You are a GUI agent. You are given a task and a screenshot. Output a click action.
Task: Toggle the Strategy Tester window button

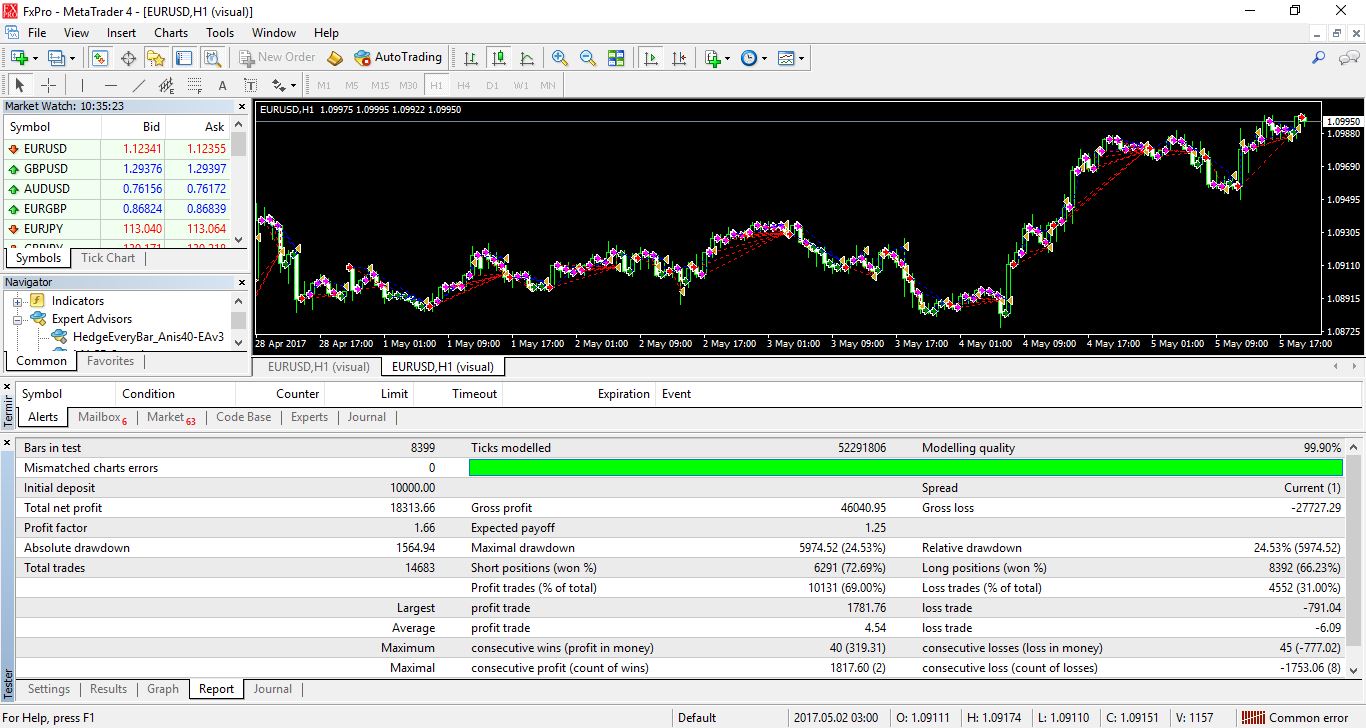211,58
